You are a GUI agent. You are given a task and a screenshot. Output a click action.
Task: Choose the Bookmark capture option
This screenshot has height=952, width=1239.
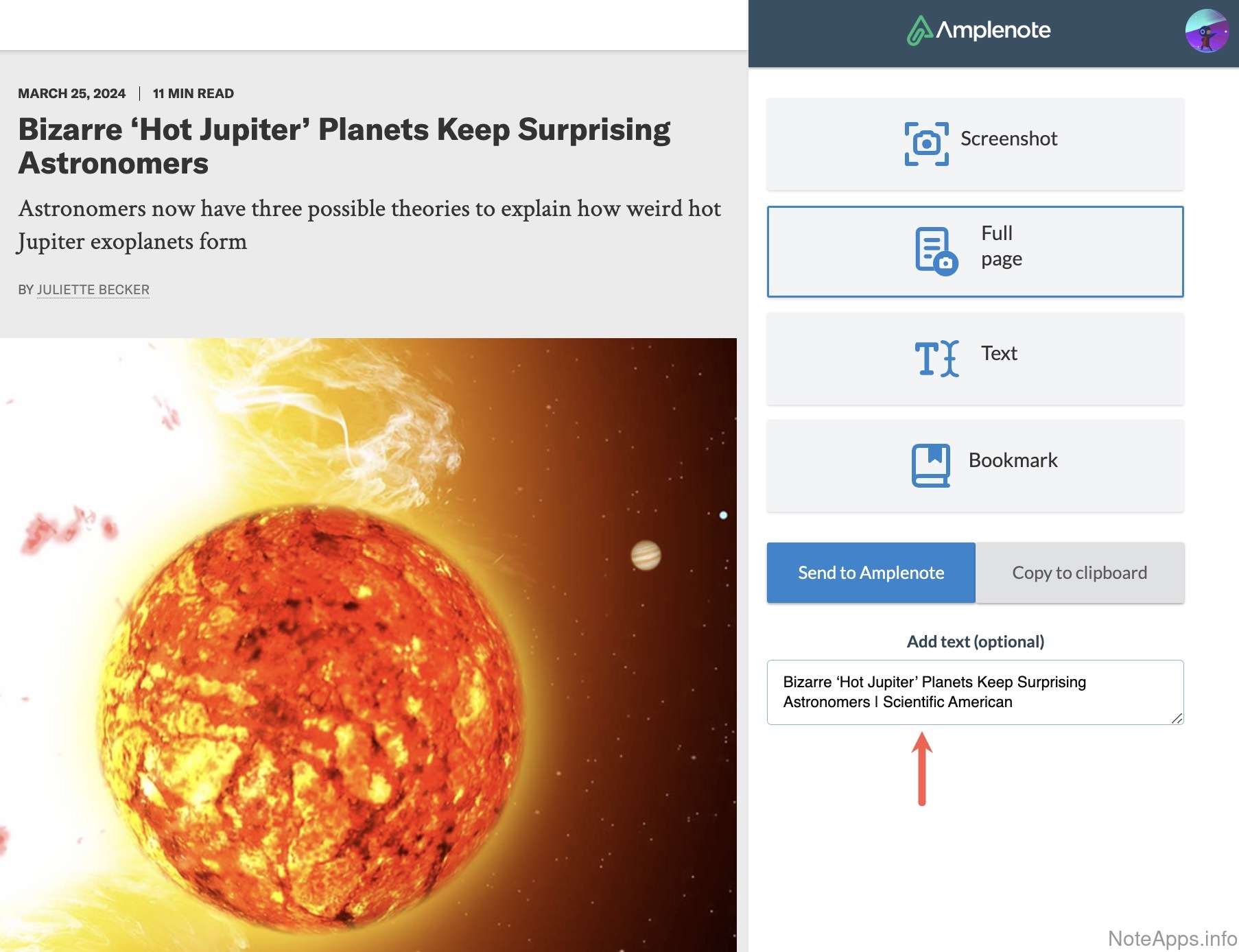[975, 466]
